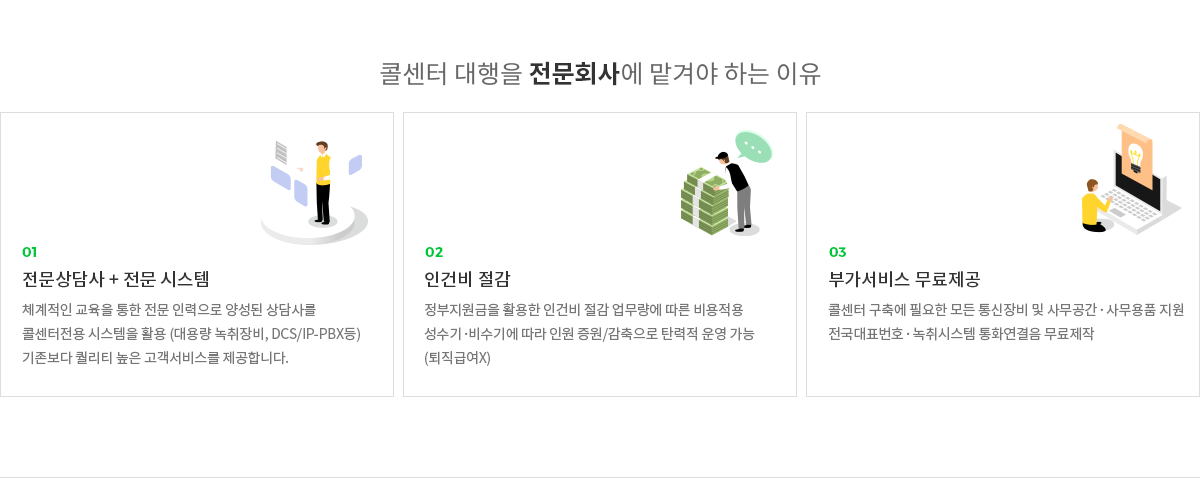Select the '전문상담사 + 전문 시스템' card title
This screenshot has width=1200, height=478.
(116, 279)
